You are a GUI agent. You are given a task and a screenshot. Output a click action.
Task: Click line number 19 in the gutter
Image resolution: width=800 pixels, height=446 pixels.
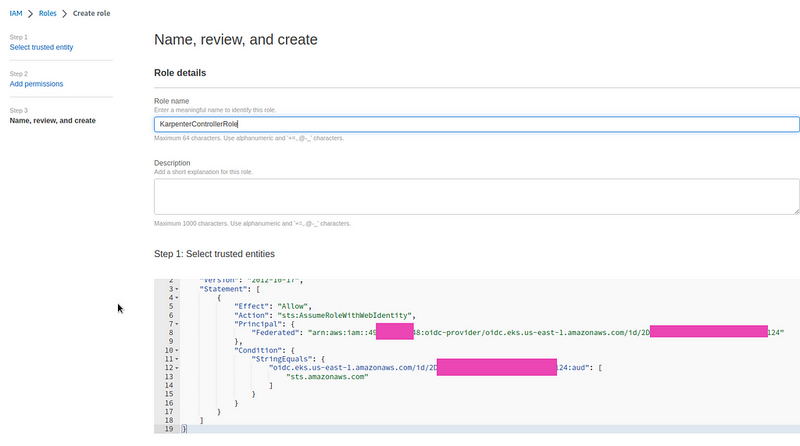170,429
